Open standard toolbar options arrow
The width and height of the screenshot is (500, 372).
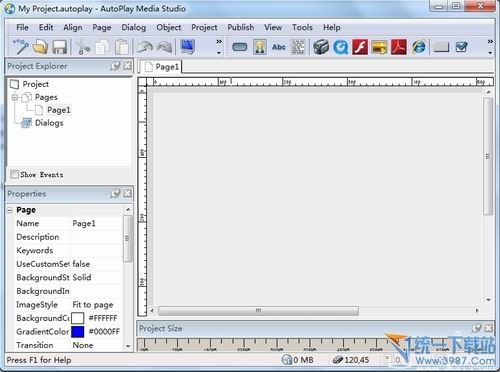point(219,53)
